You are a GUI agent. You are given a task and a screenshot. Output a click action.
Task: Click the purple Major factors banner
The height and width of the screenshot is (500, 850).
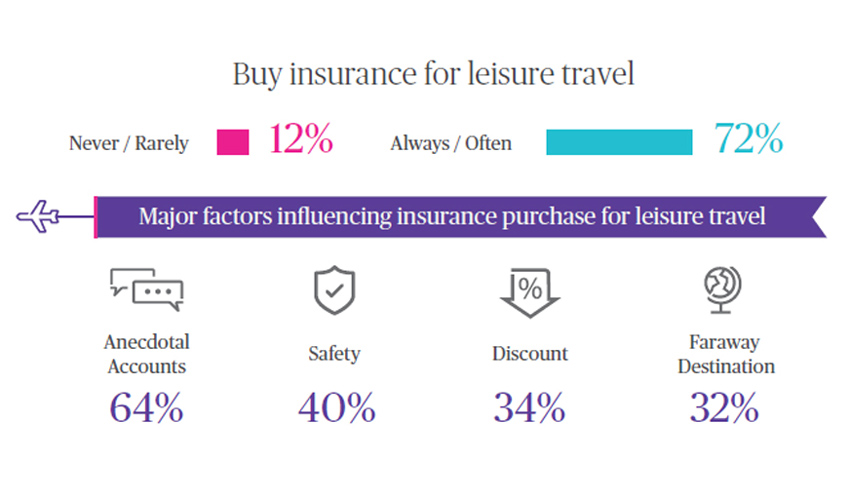coord(453,216)
